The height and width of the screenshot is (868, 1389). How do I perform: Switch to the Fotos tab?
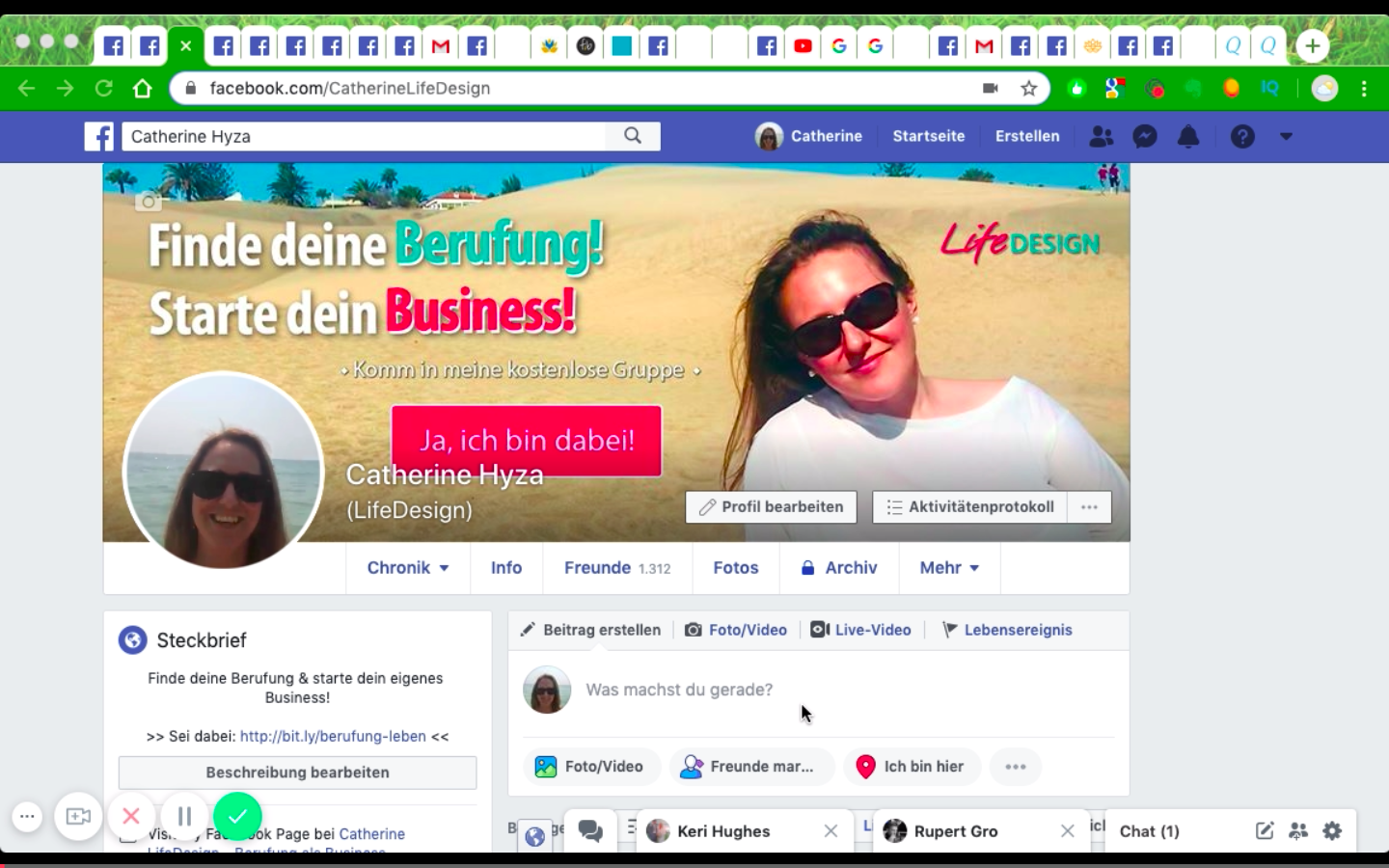735,568
